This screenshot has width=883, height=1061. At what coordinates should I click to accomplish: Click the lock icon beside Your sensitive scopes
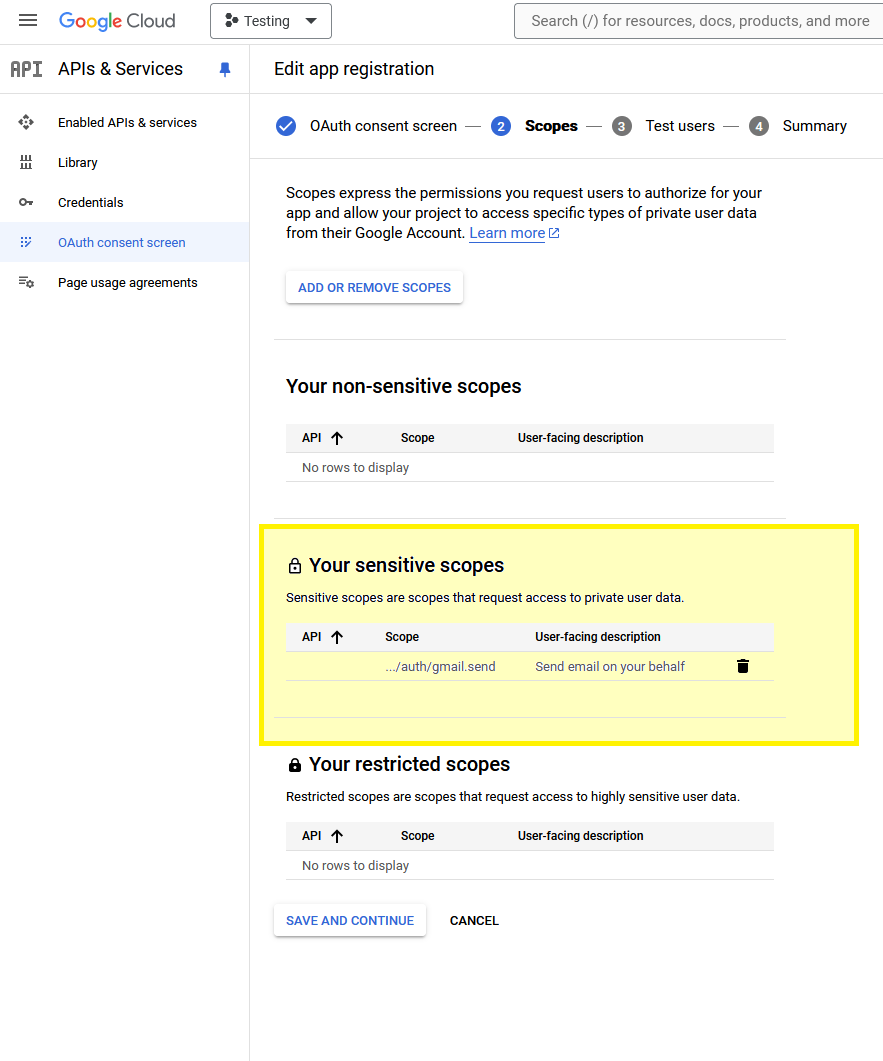point(295,566)
